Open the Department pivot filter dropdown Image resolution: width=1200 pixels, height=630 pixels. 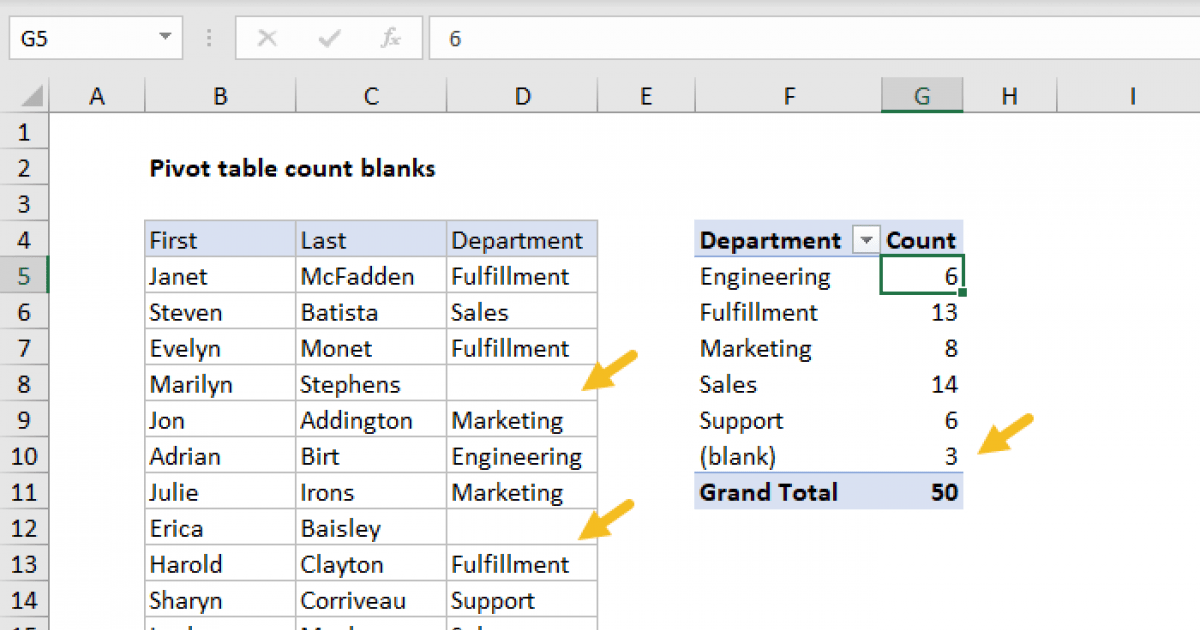click(x=865, y=241)
